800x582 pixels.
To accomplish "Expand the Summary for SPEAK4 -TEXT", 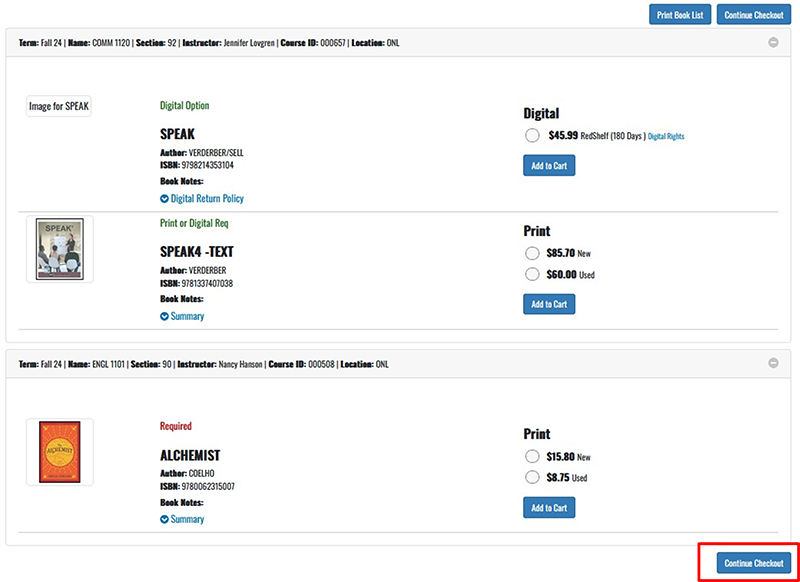I will tap(183, 316).
